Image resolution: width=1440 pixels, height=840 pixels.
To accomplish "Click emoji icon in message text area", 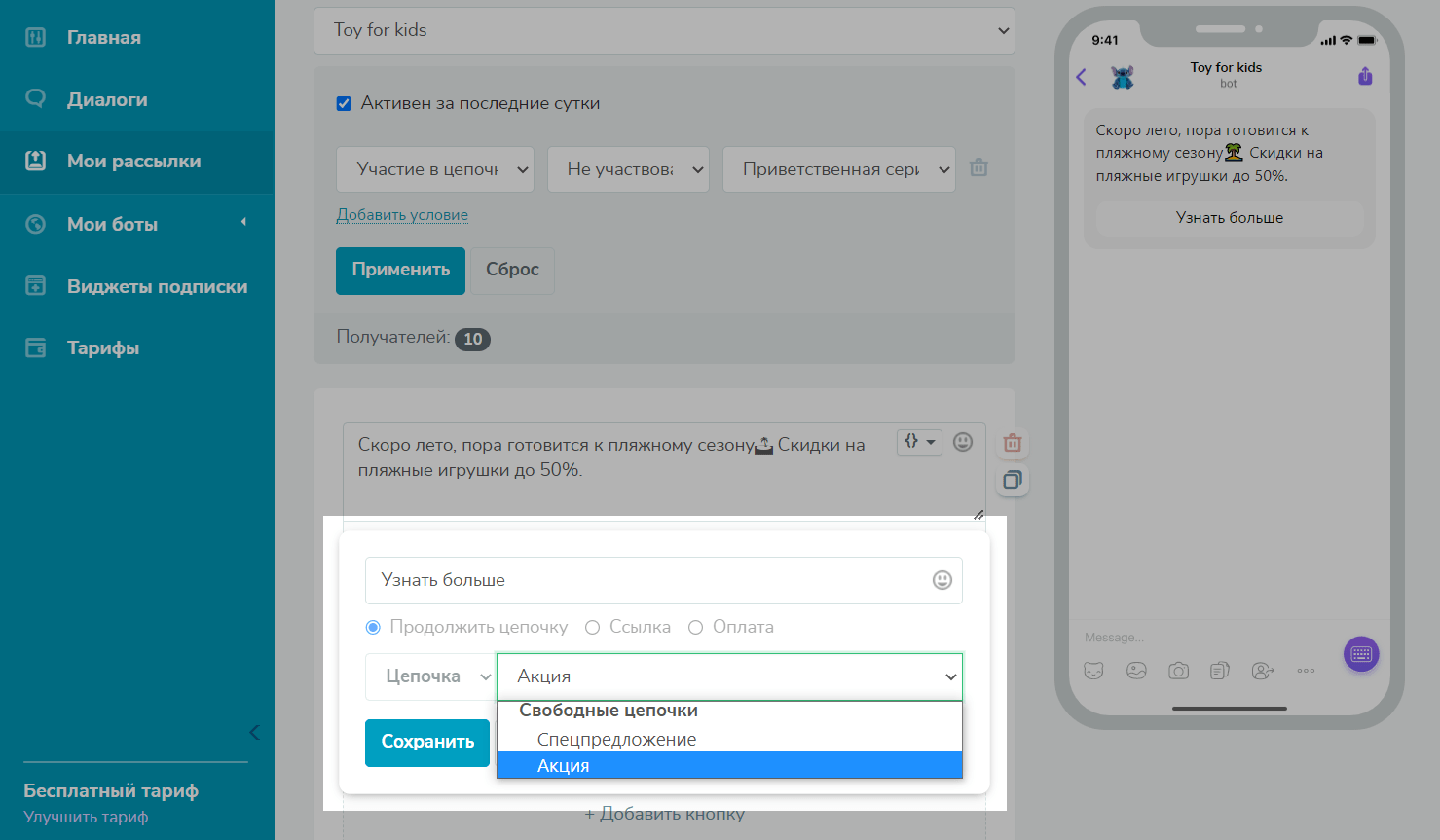I will pyautogui.click(x=962, y=442).
